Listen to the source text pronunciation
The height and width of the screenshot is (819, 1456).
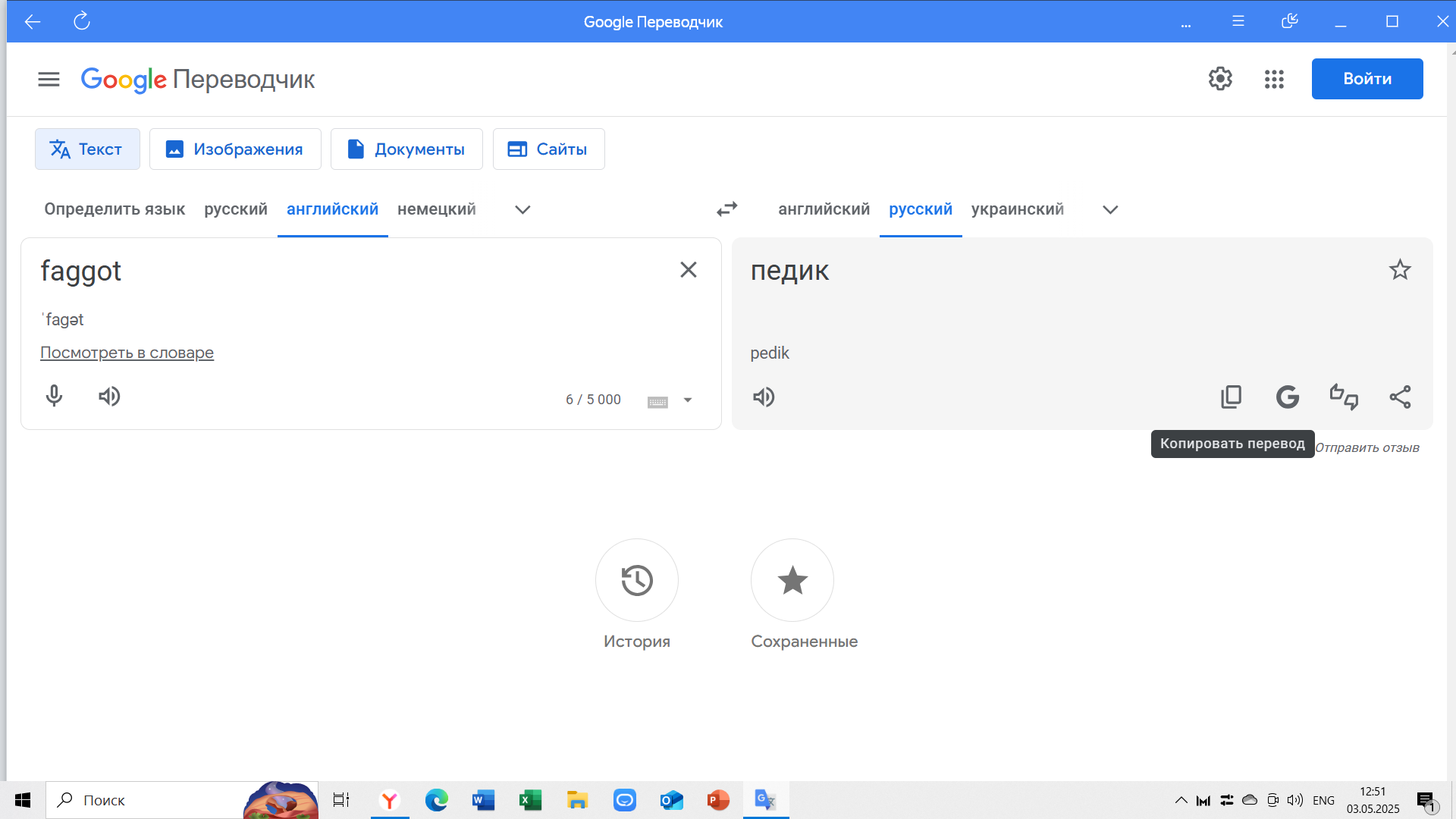pyautogui.click(x=109, y=396)
